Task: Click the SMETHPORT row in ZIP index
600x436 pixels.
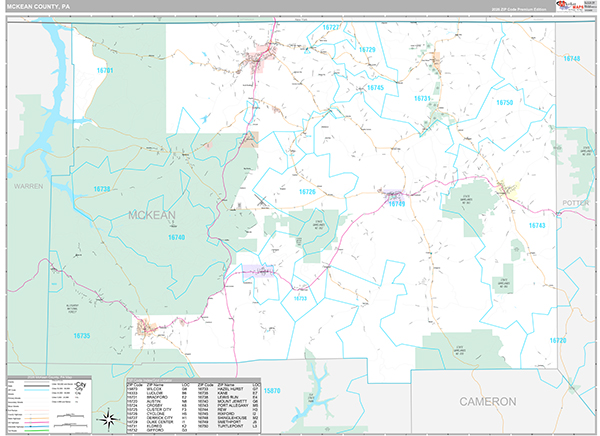Action: pyautogui.click(x=230, y=422)
